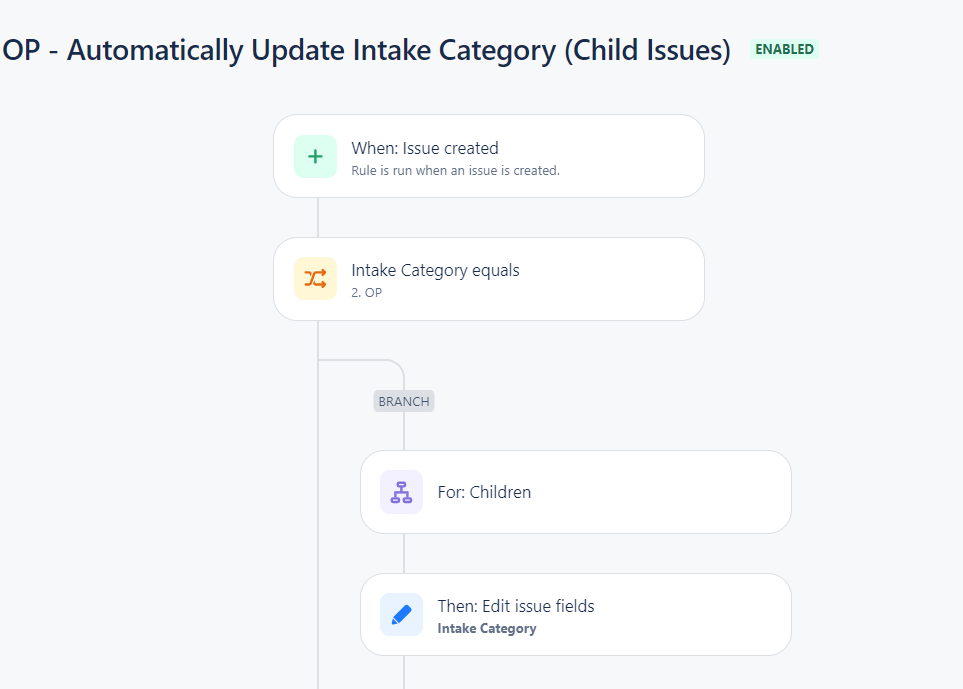Open the 'When: Issue created' trigger title

(424, 148)
